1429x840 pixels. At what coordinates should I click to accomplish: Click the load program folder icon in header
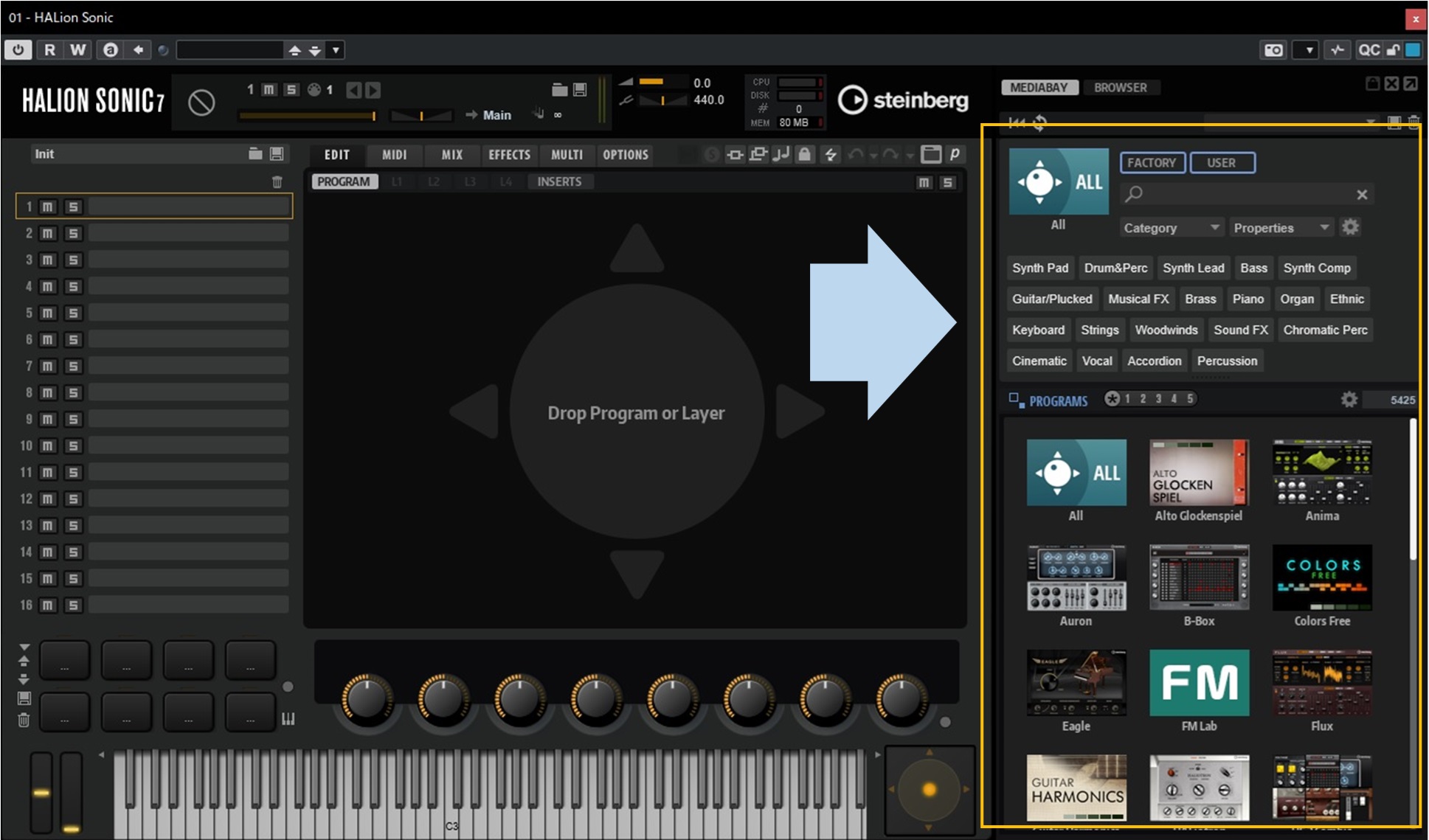click(560, 89)
